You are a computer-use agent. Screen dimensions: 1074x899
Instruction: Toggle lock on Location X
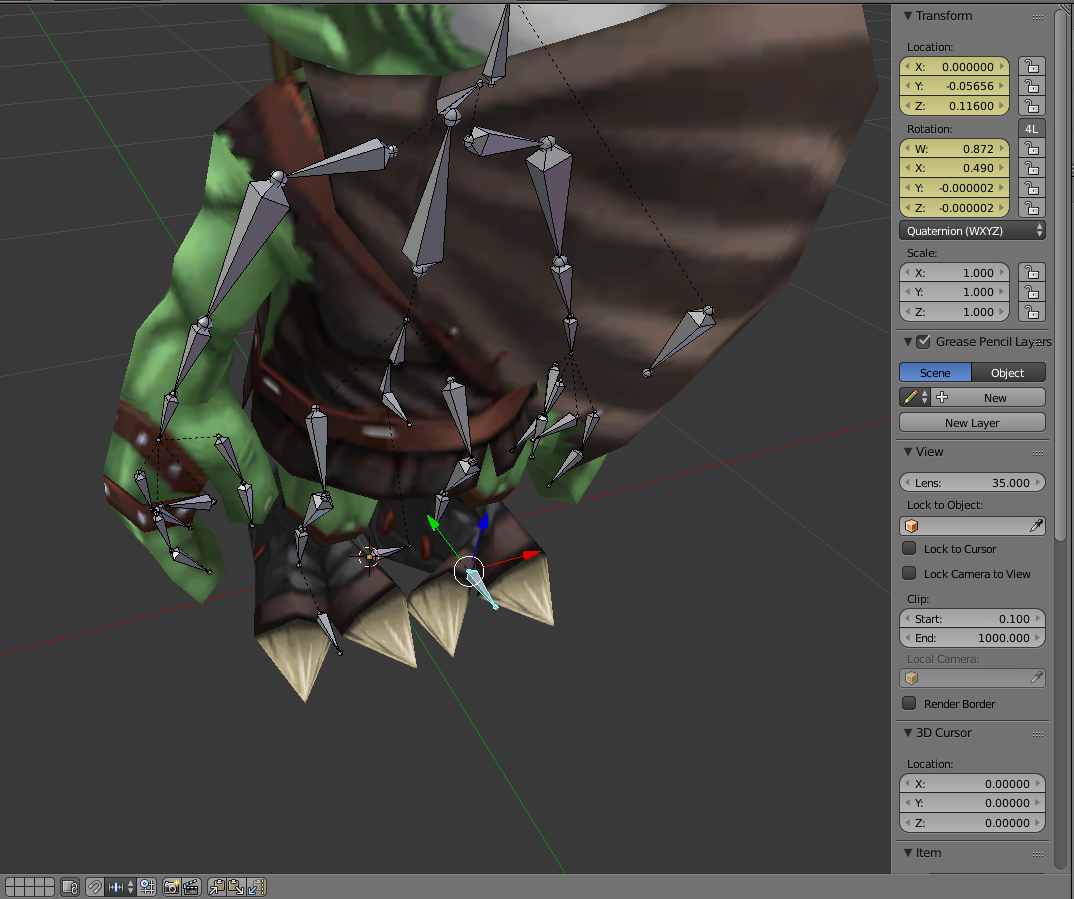tap(1031, 67)
